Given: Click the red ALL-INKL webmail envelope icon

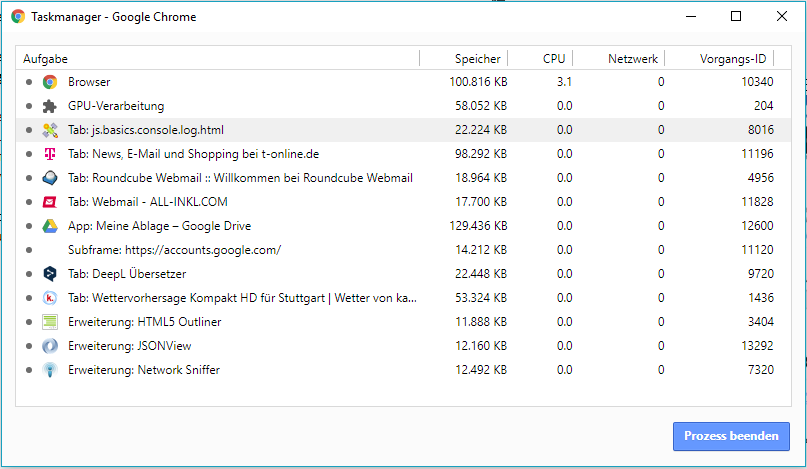Looking at the screenshot, I should [50, 202].
